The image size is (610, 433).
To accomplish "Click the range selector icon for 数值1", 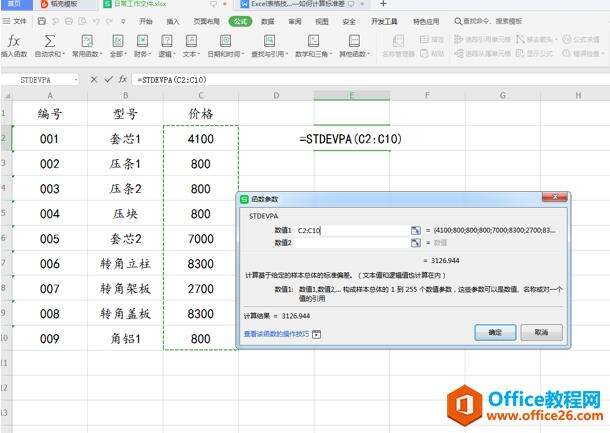I will 415,230.
